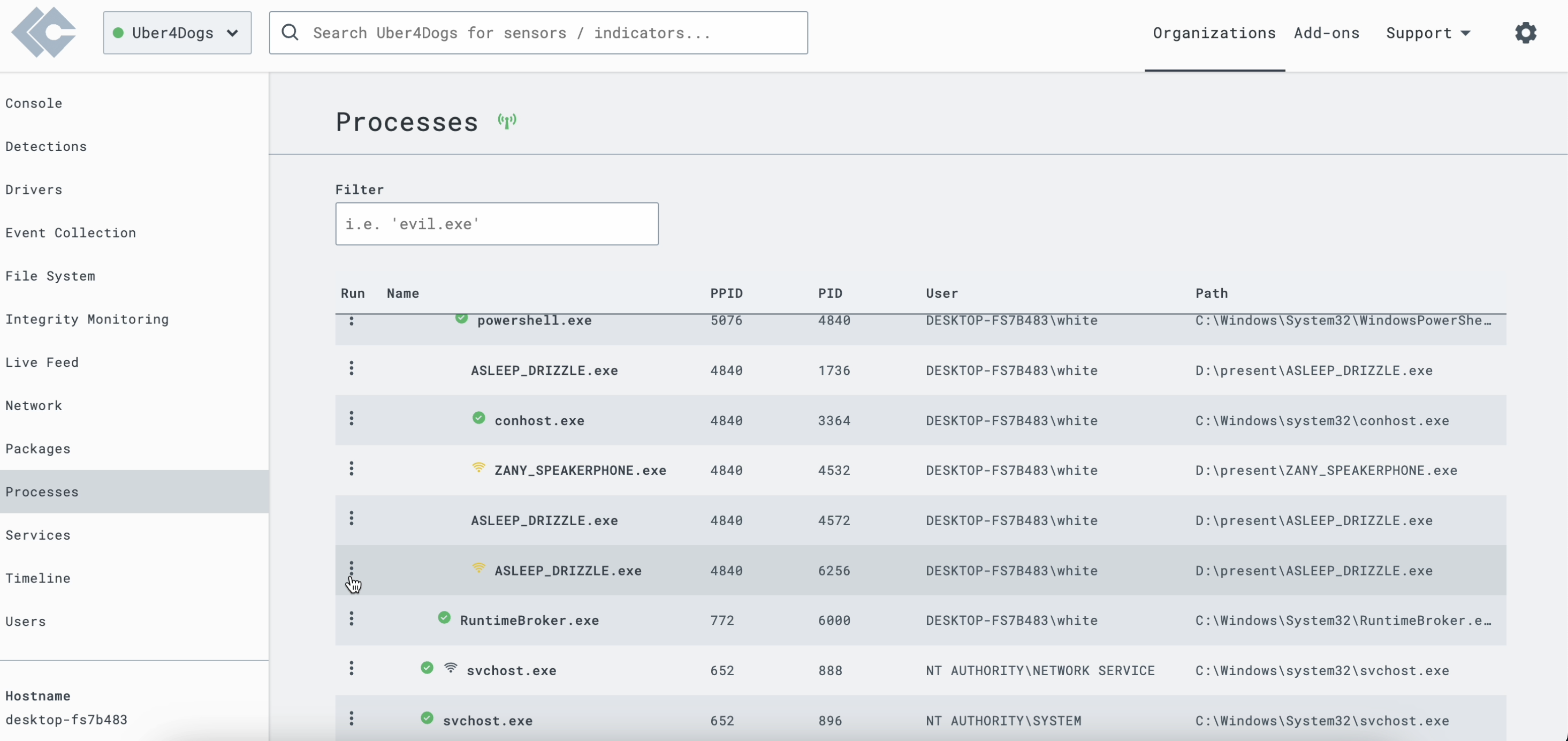This screenshot has width=1568, height=741.
Task: Open the Support dropdown menu
Action: [x=1427, y=33]
